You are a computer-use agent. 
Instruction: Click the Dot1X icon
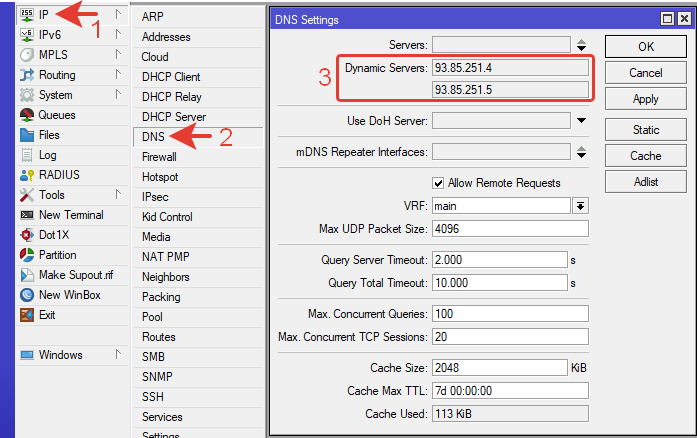click(x=27, y=235)
